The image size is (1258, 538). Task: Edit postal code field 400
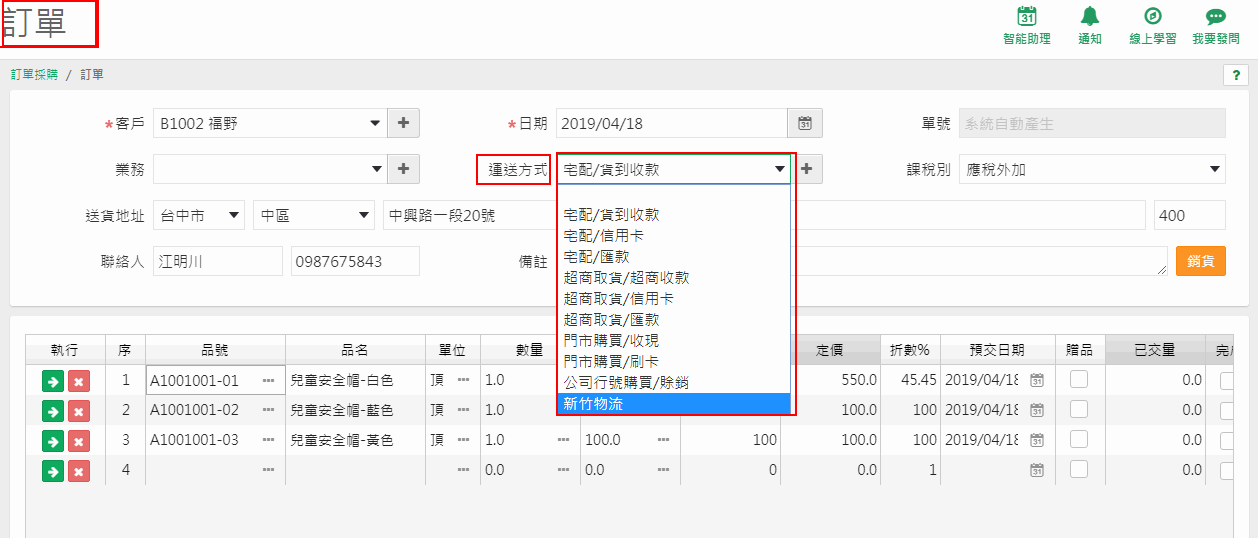1190,215
